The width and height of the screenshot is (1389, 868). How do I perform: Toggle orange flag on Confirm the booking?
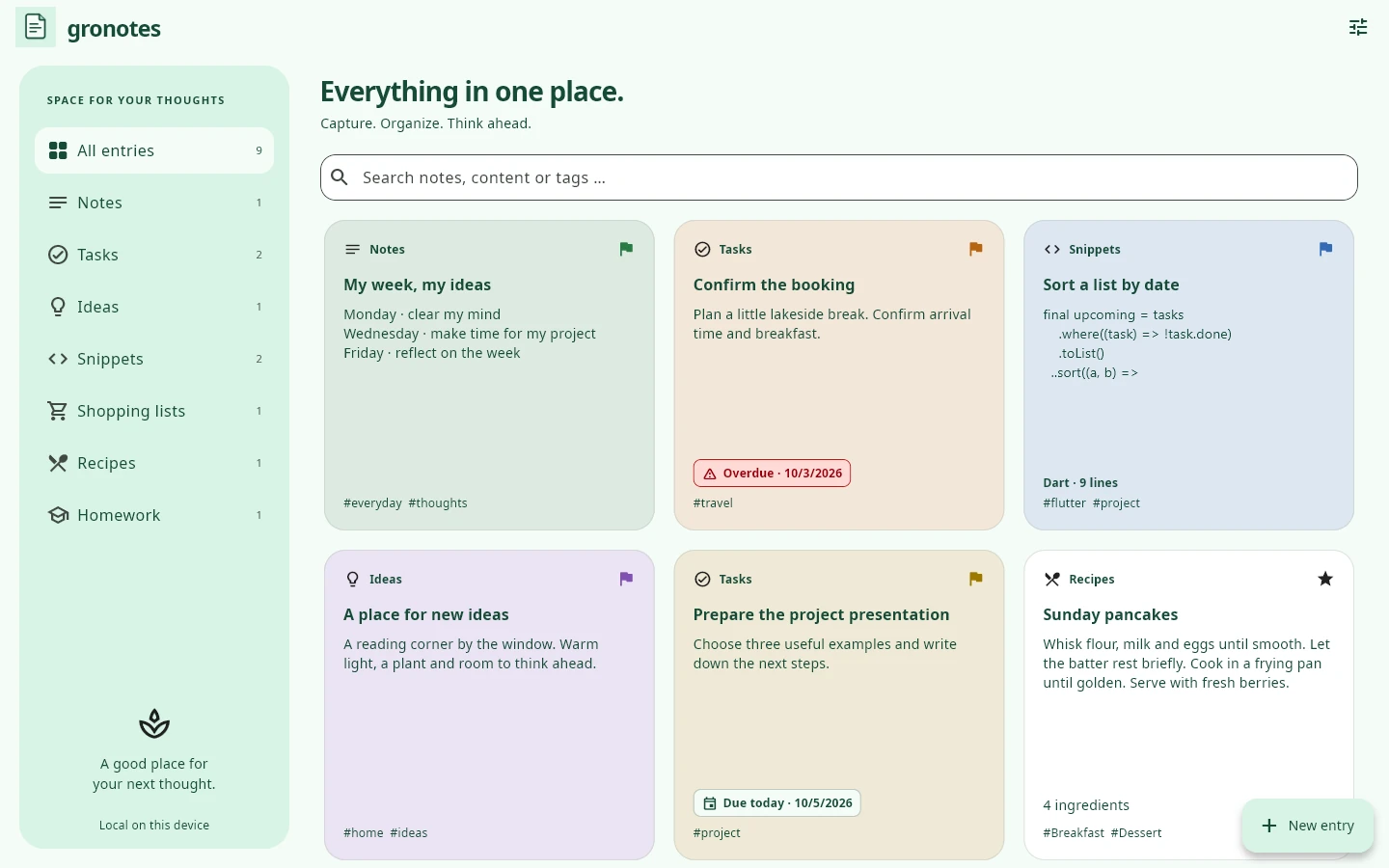point(976,250)
